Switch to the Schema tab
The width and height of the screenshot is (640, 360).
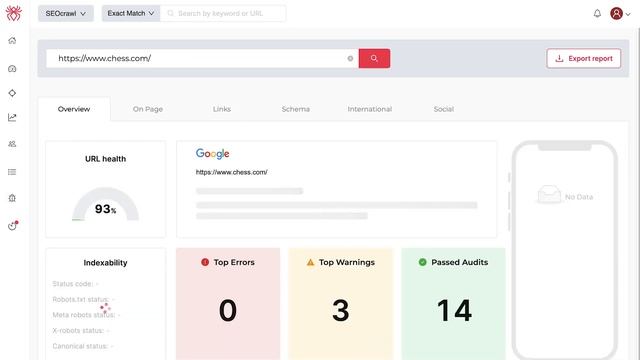click(x=296, y=109)
